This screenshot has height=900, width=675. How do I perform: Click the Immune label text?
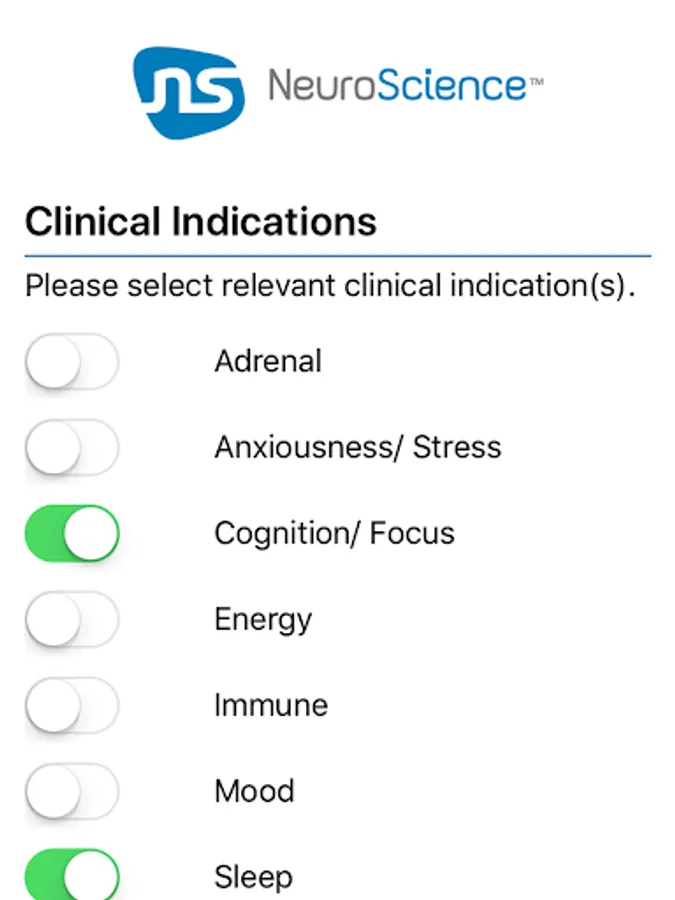point(271,705)
